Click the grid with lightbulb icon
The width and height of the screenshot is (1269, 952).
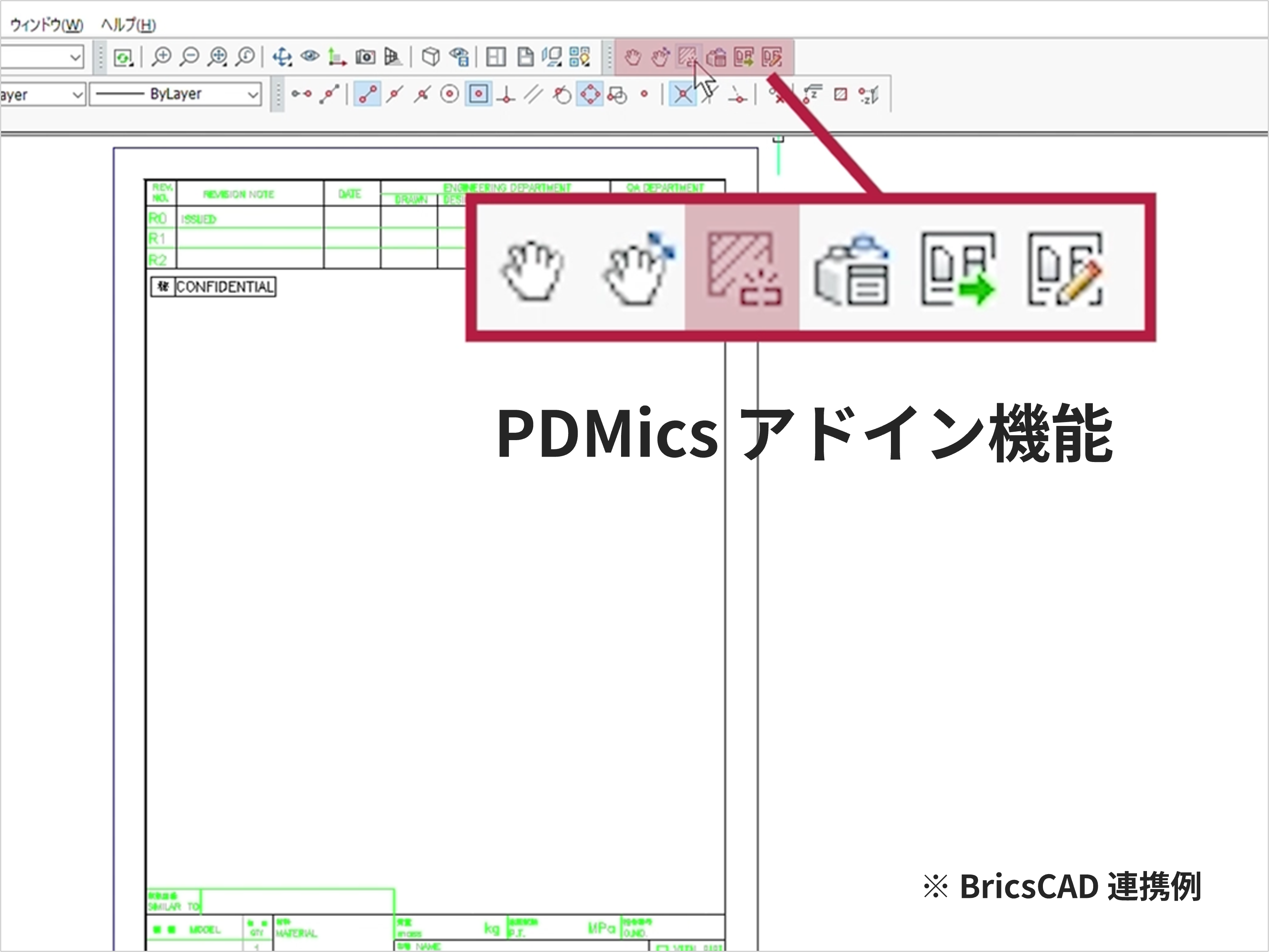(x=580, y=57)
